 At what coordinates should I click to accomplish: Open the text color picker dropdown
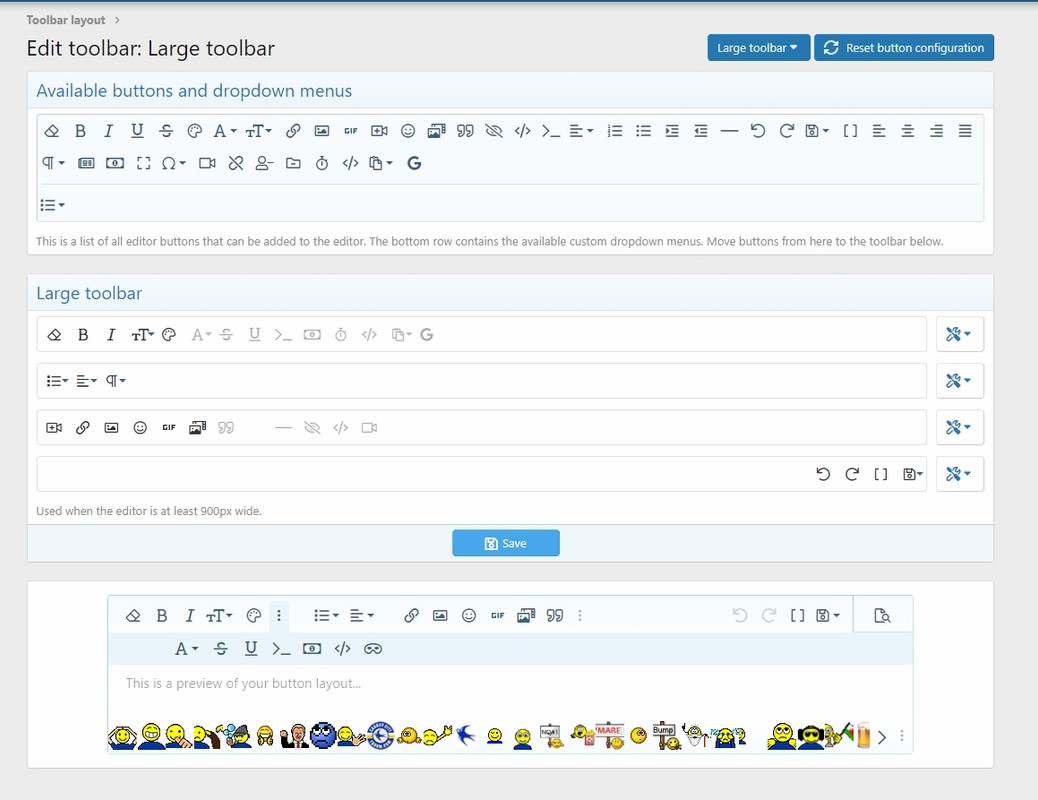[222, 130]
